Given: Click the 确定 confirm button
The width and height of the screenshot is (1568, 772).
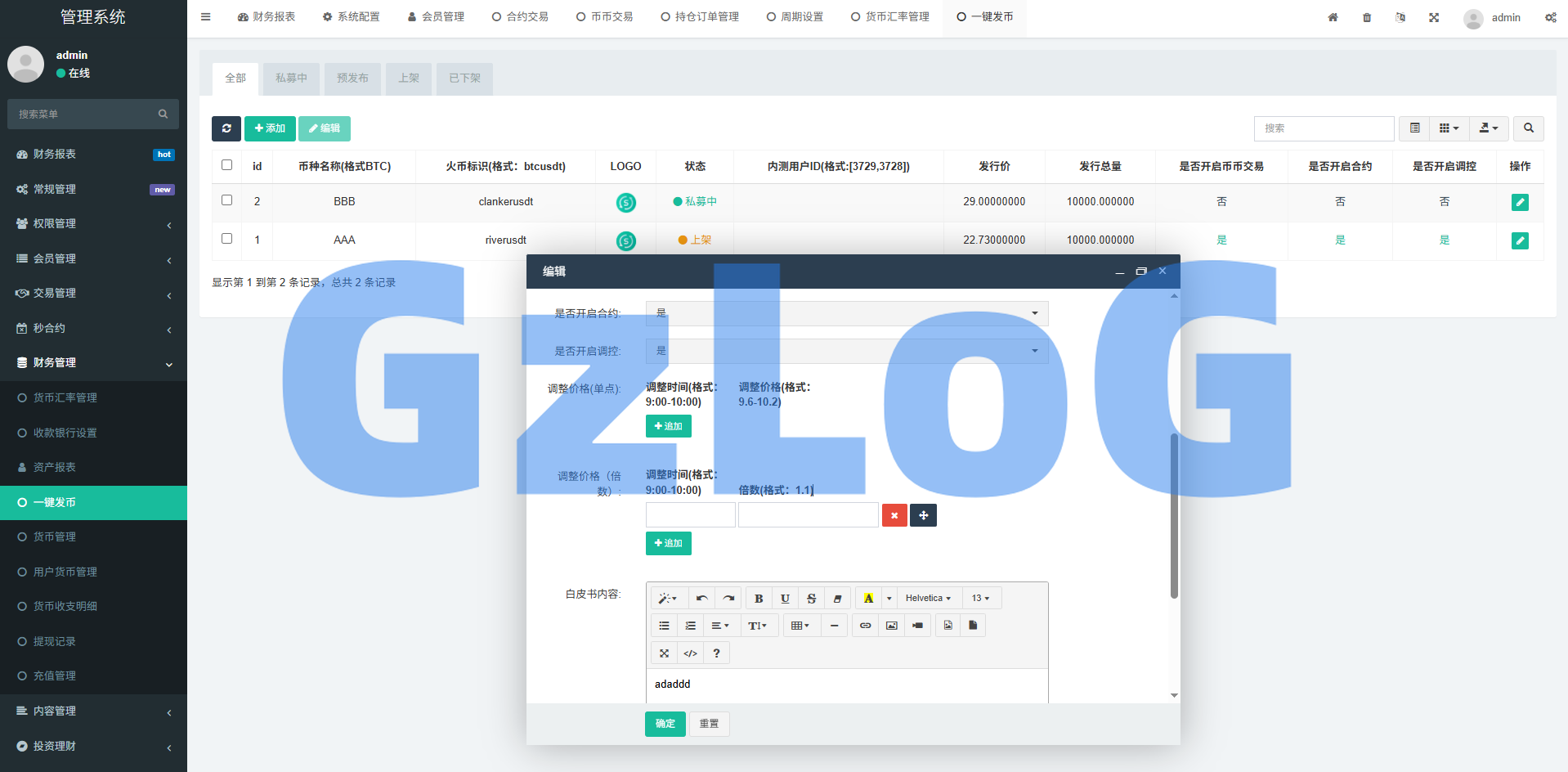Looking at the screenshot, I should (x=665, y=724).
